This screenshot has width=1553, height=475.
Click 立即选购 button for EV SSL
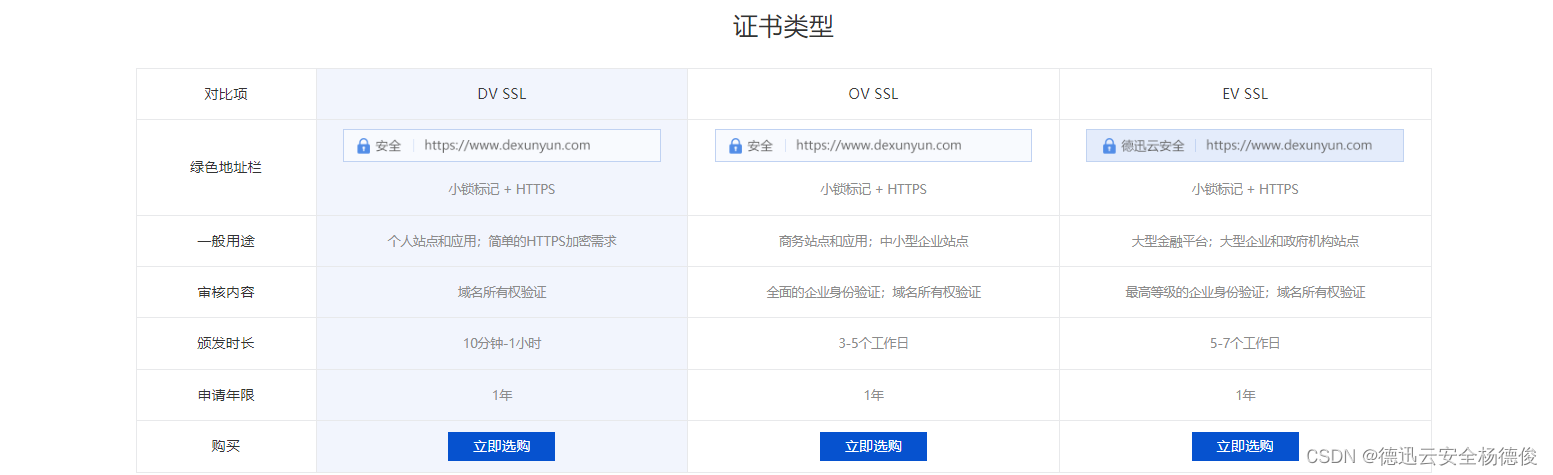coord(1245,446)
